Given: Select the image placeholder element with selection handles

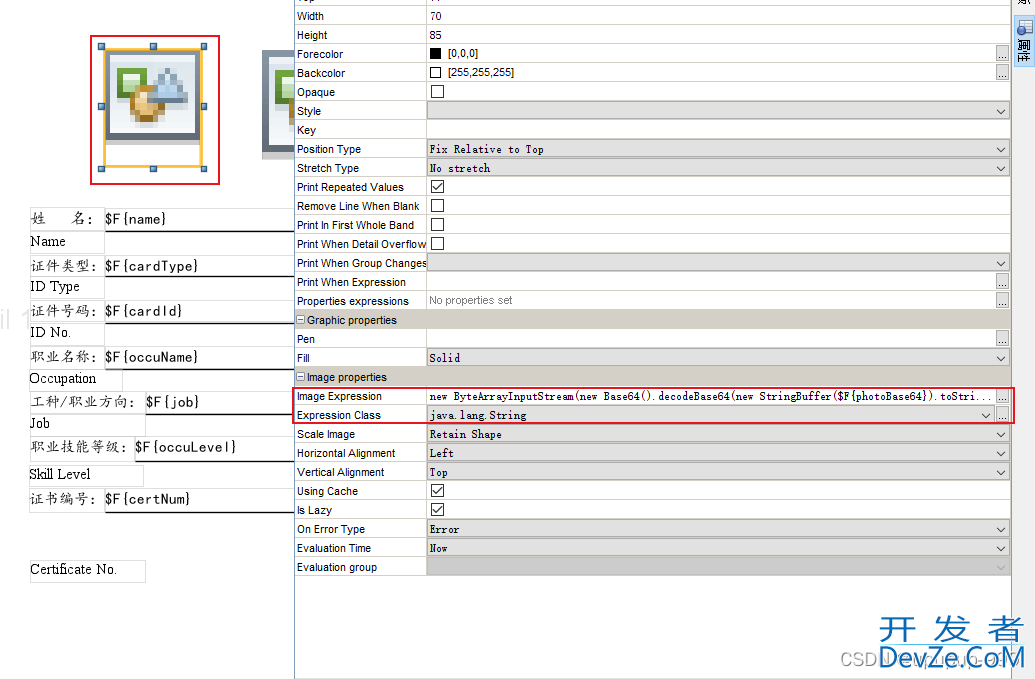Looking at the screenshot, I should click(152, 108).
